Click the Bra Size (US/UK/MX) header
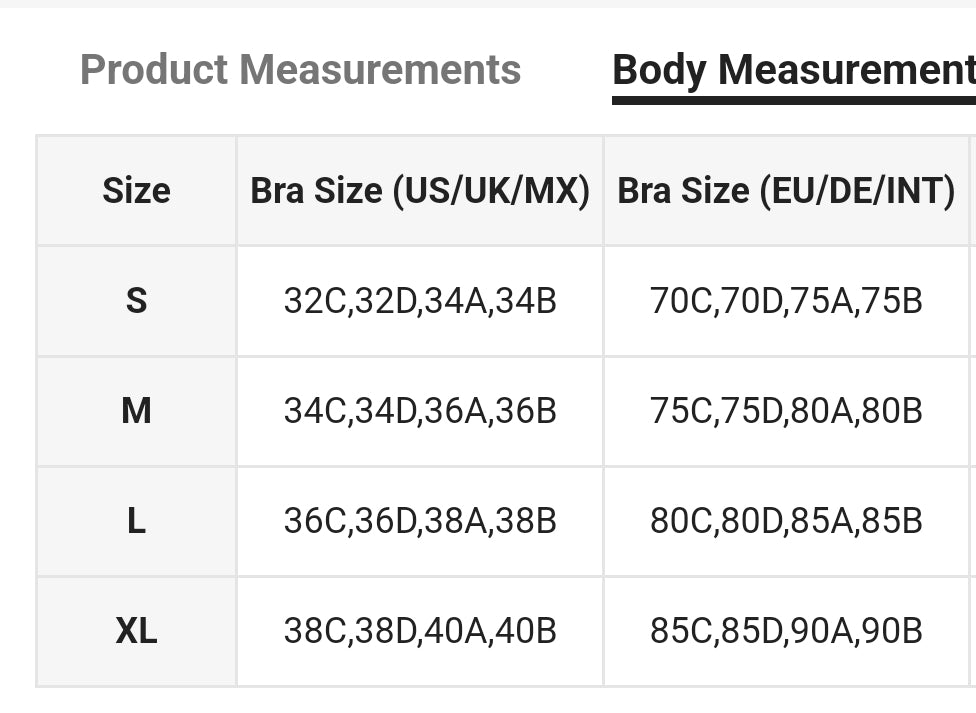Screen dimensions: 976x713 (x=420, y=190)
